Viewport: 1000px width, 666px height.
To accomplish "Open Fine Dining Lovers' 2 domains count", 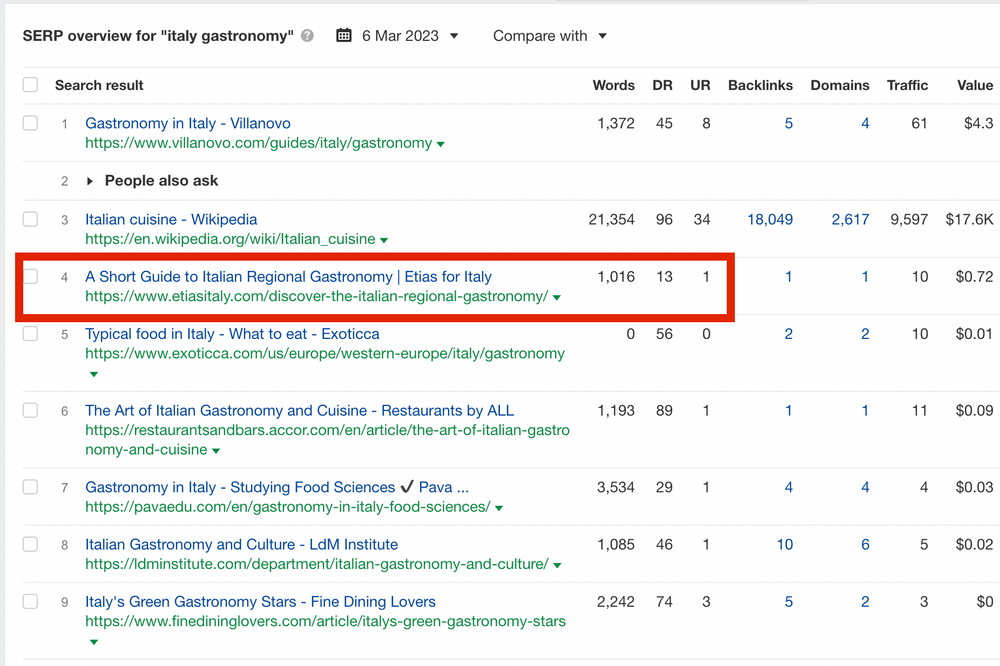I will click(x=865, y=602).
